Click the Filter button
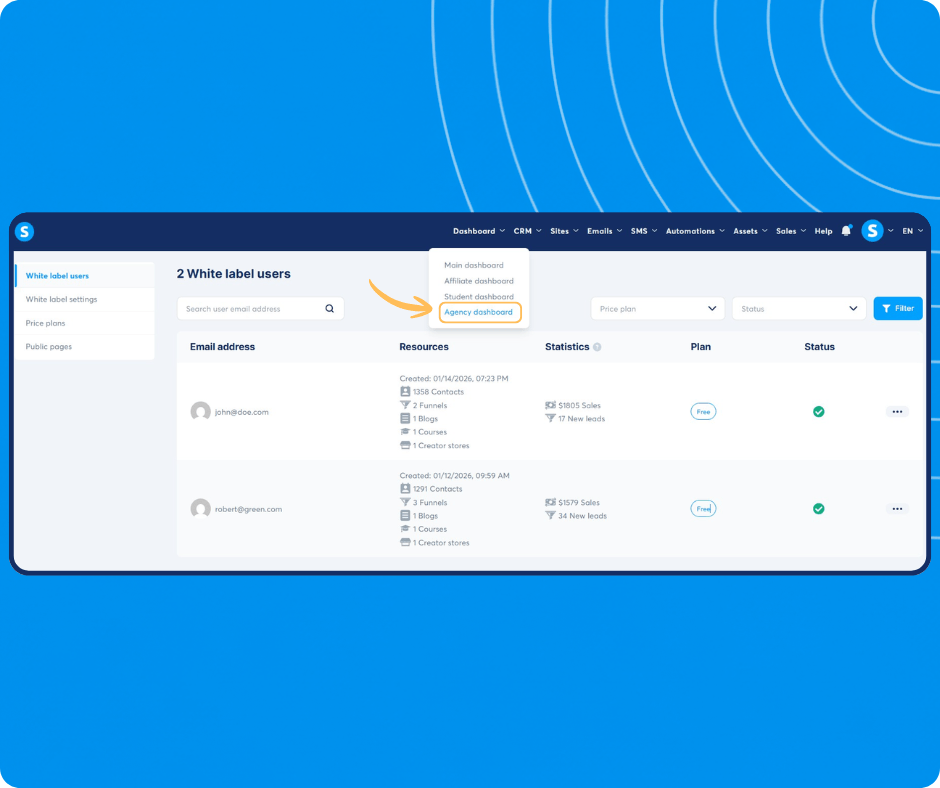 (897, 308)
